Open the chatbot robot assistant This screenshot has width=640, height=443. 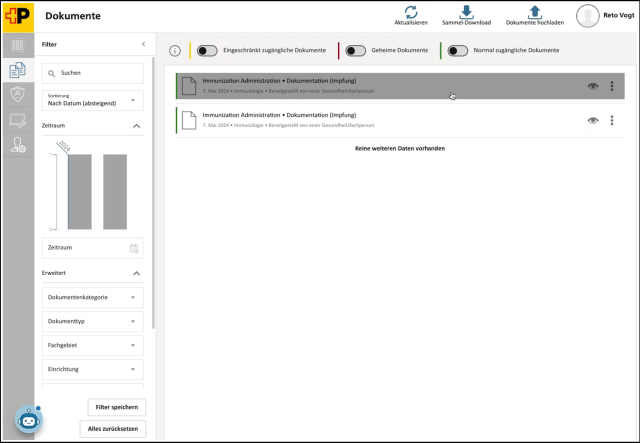pyautogui.click(x=29, y=419)
